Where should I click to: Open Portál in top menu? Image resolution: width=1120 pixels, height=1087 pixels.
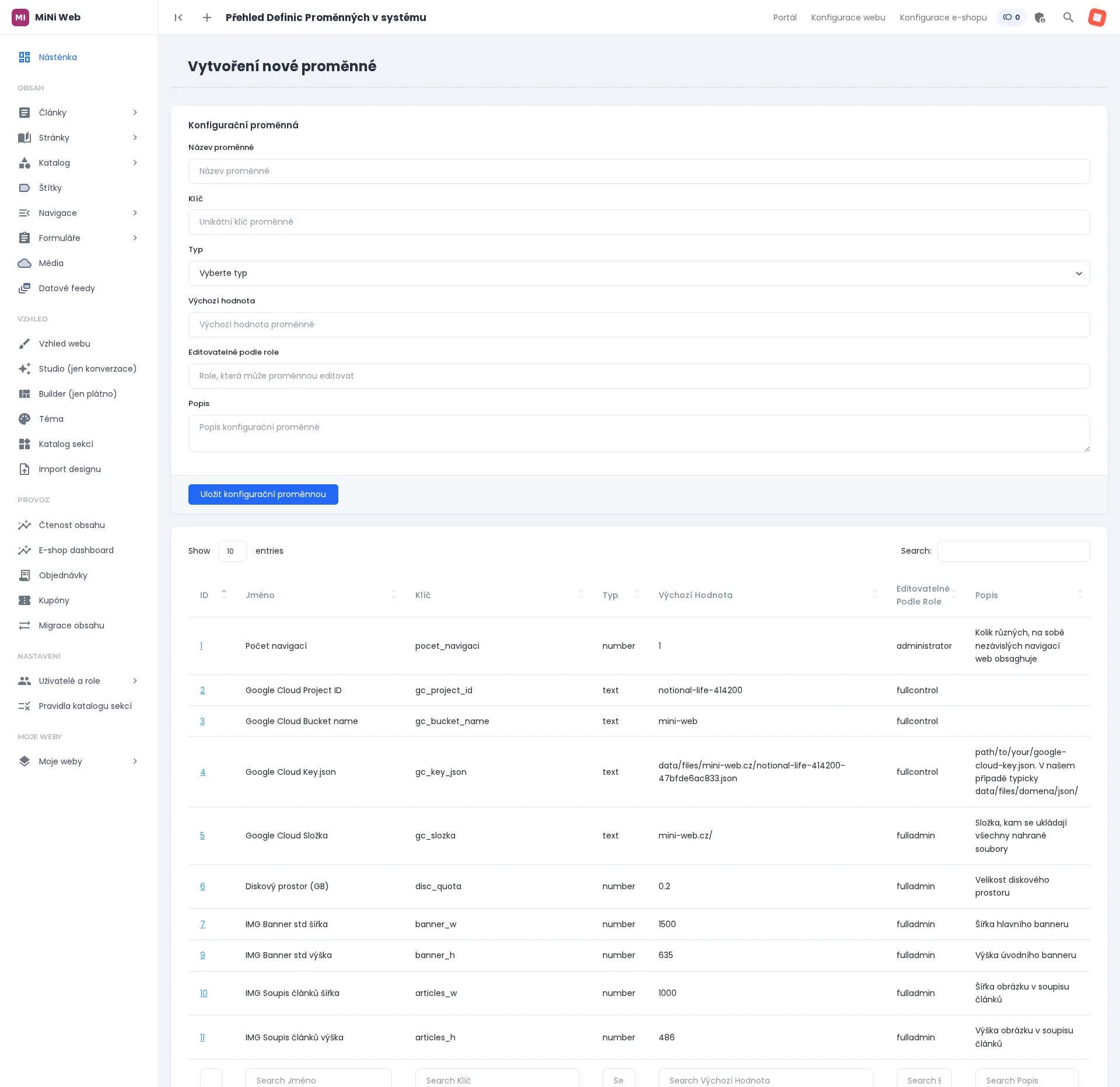[x=785, y=18]
